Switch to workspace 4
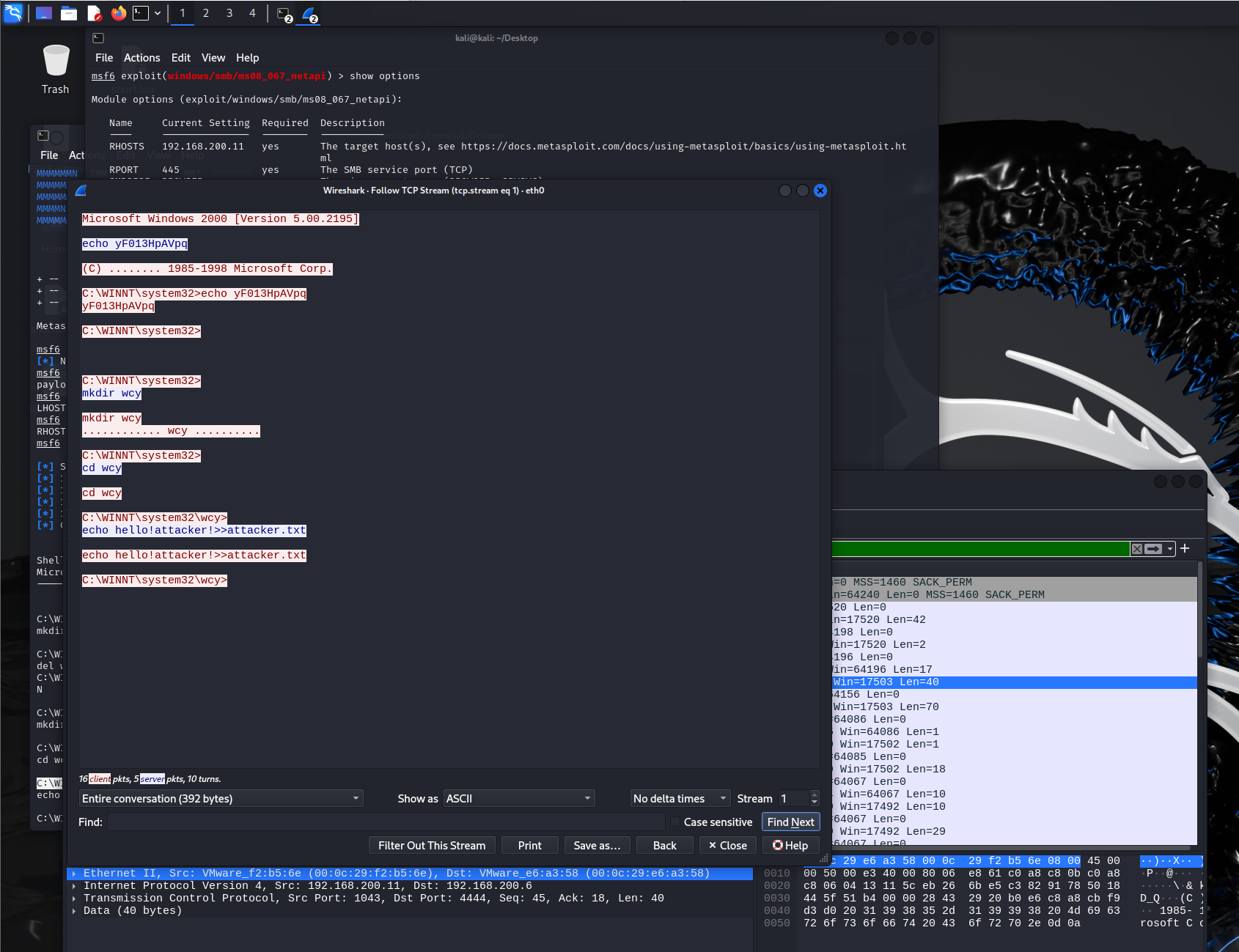The width and height of the screenshot is (1239, 952). (253, 12)
